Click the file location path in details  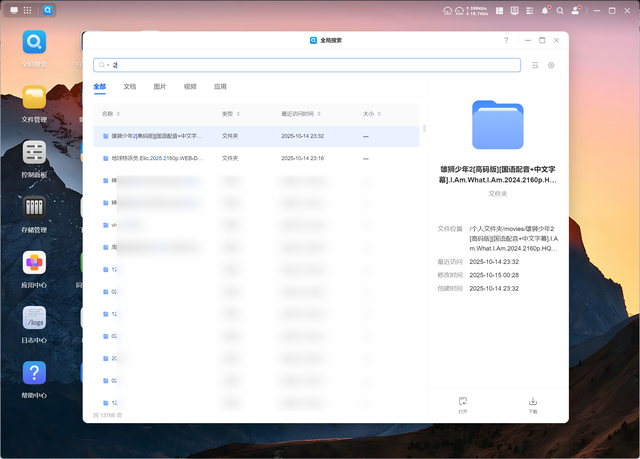(513, 238)
